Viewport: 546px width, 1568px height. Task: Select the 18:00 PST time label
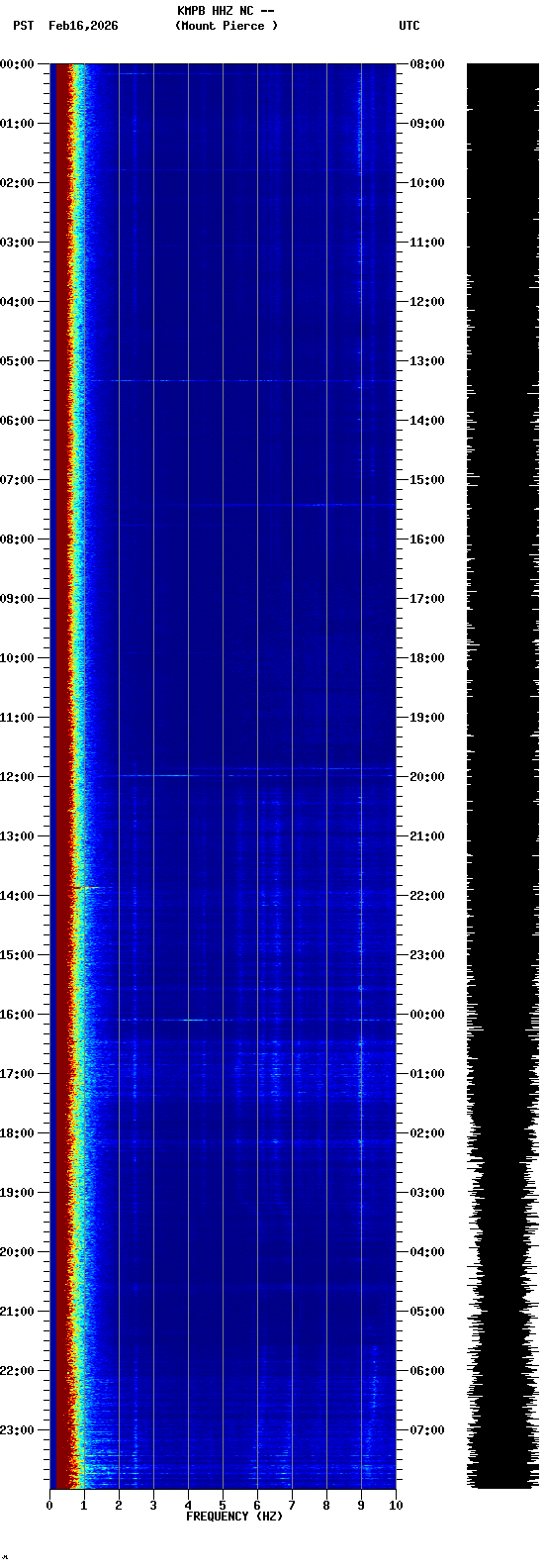(18, 1133)
